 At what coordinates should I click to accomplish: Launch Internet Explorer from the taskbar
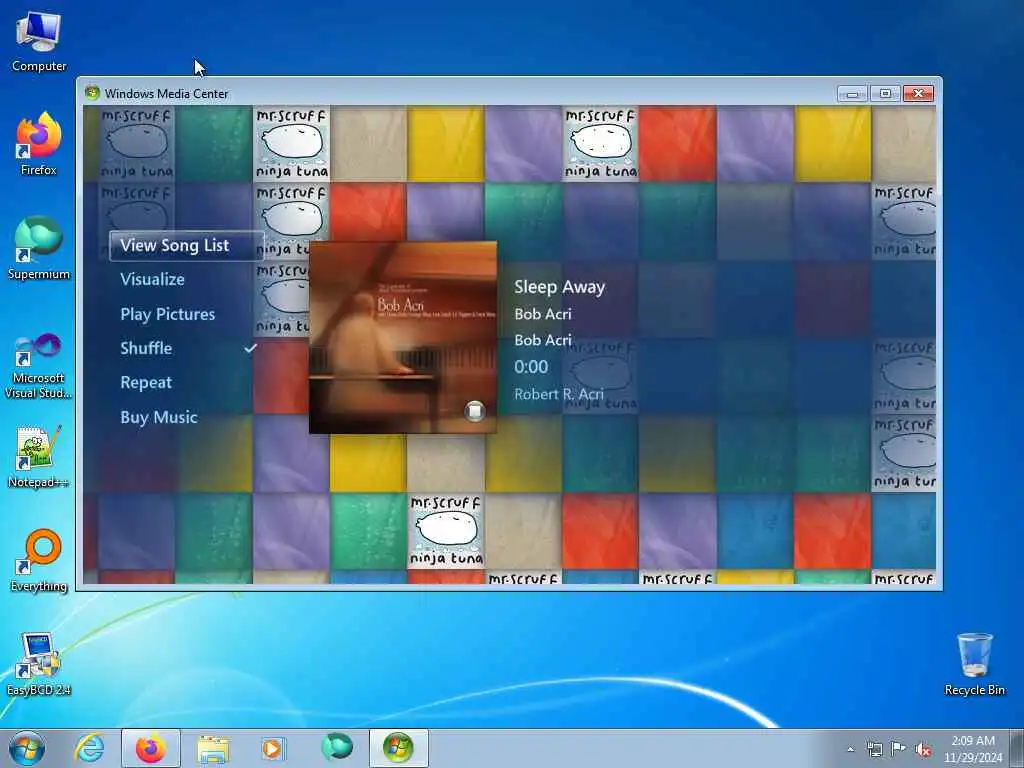(89, 748)
